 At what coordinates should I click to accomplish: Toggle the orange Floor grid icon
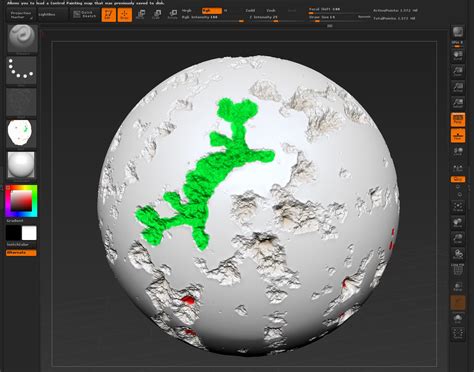(458, 135)
